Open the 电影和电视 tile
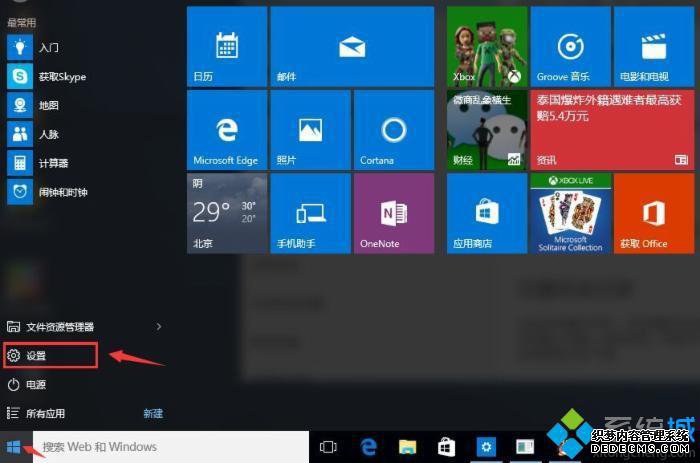Screen dimensions: 700x463 point(654,46)
